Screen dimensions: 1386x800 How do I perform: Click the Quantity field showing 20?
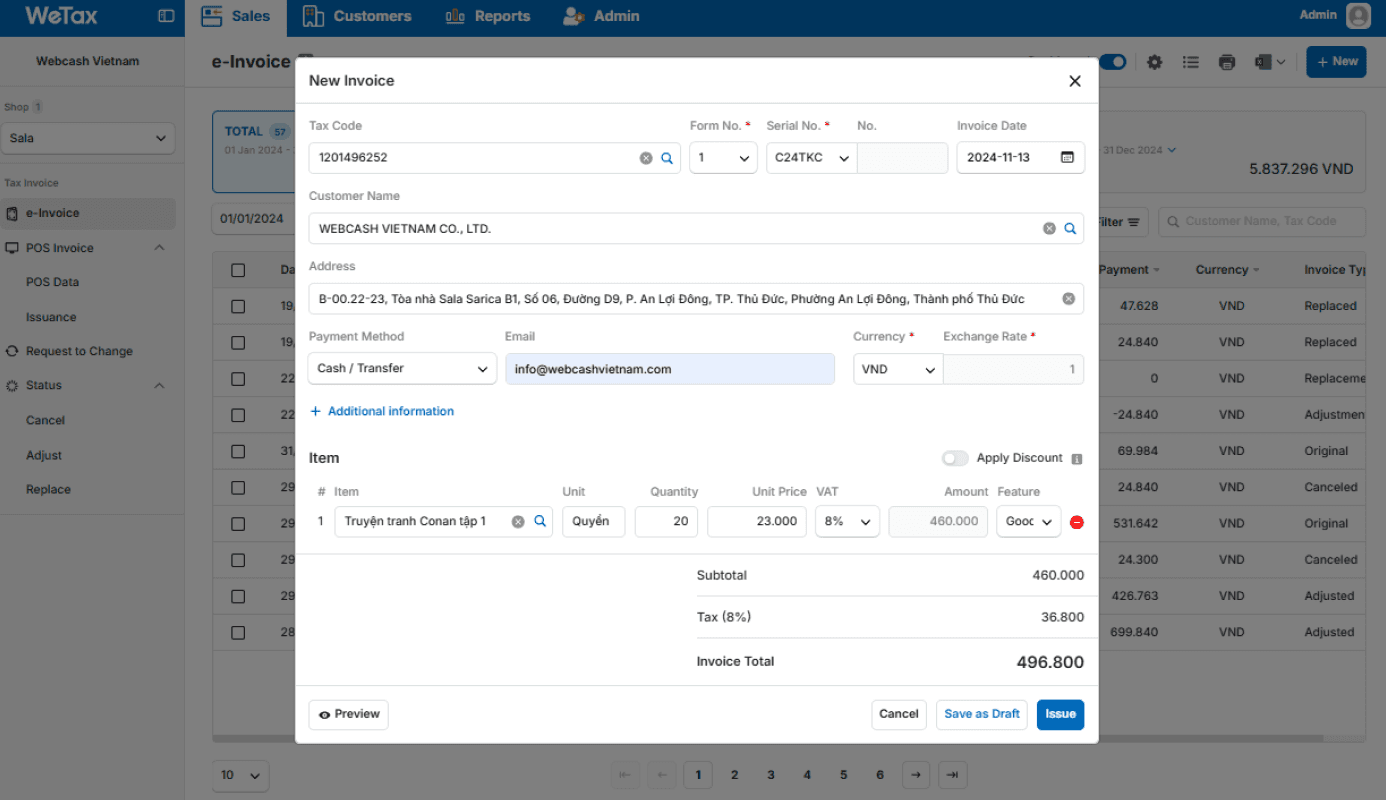[667, 521]
